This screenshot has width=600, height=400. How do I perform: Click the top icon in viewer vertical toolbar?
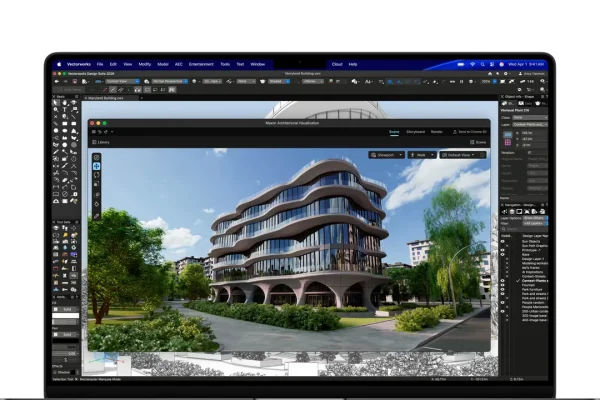coord(97,157)
